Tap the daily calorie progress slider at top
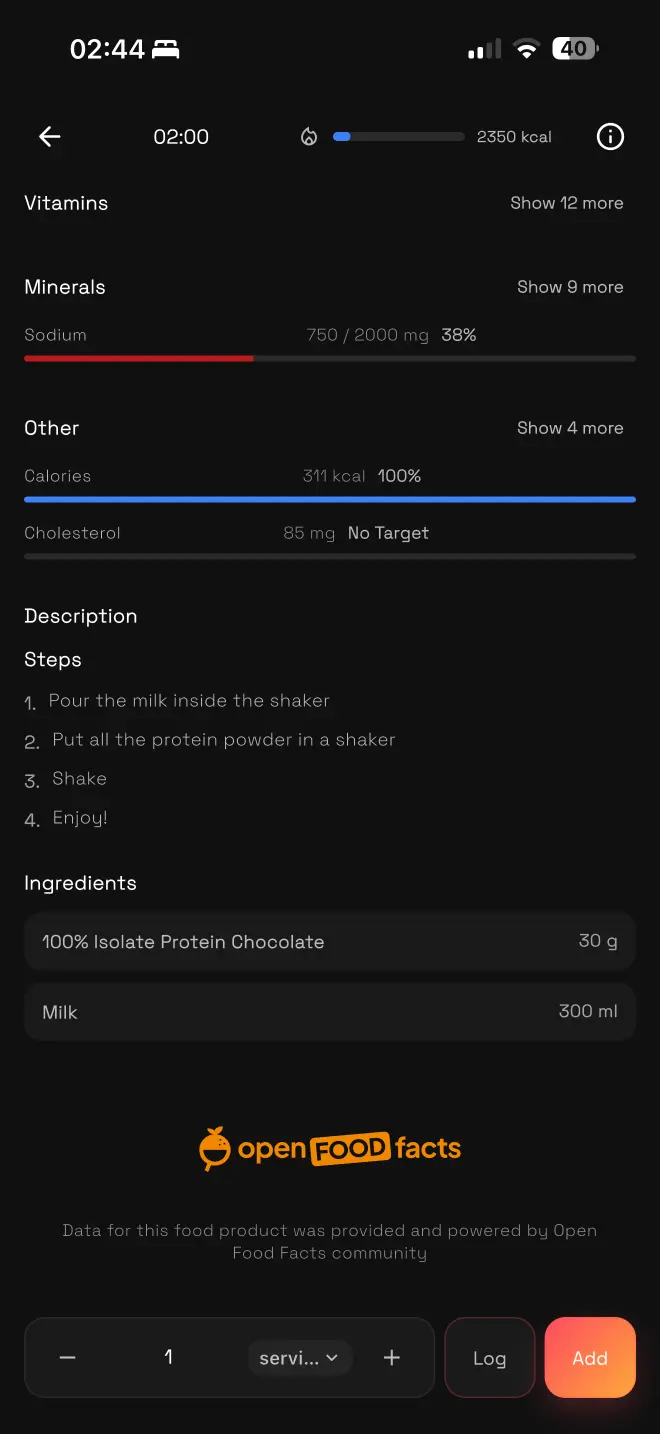This screenshot has height=1434, width=660. coord(398,136)
